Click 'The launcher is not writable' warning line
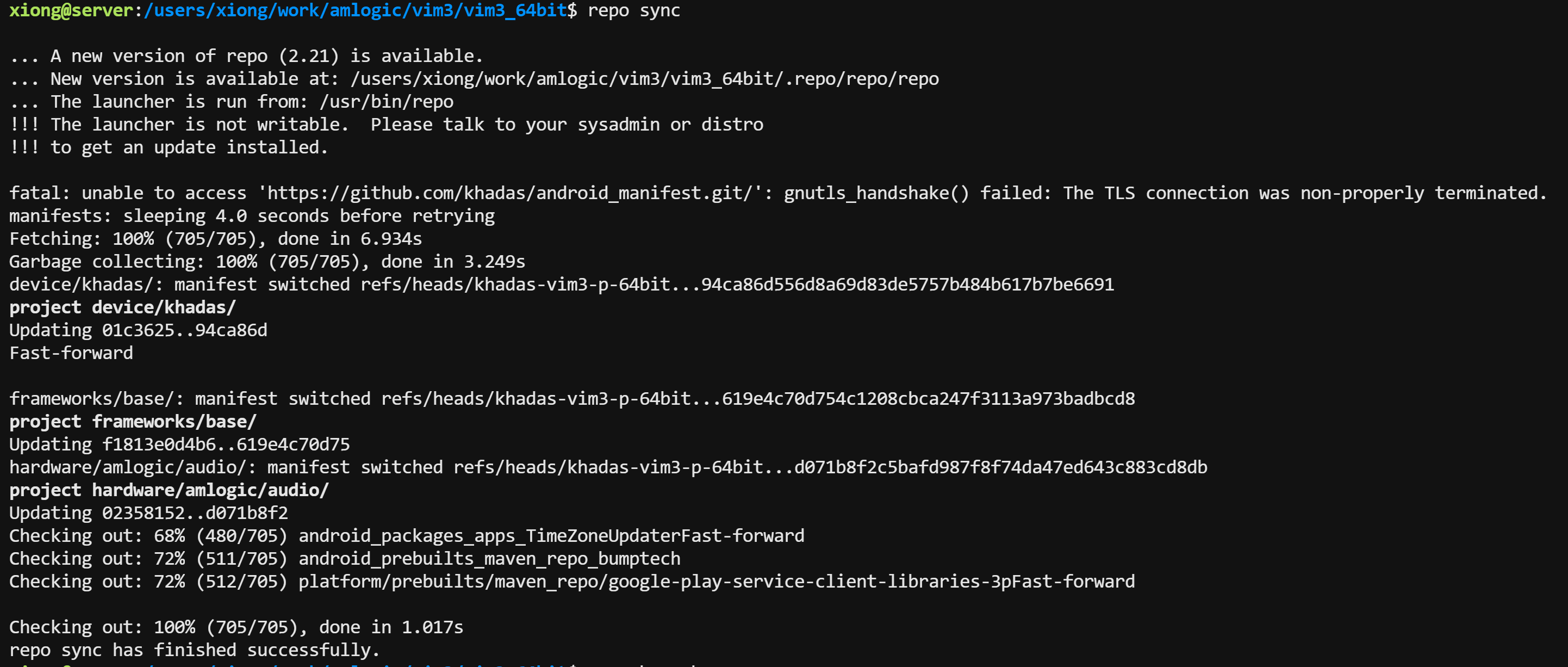Viewport: 1568px width, 667px height. (x=387, y=125)
